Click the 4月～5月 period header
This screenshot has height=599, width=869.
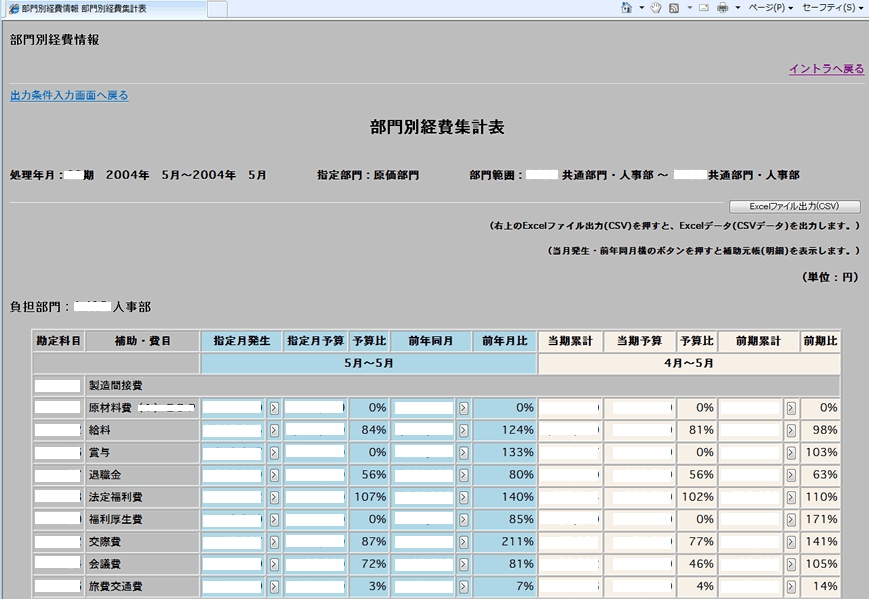(689, 364)
